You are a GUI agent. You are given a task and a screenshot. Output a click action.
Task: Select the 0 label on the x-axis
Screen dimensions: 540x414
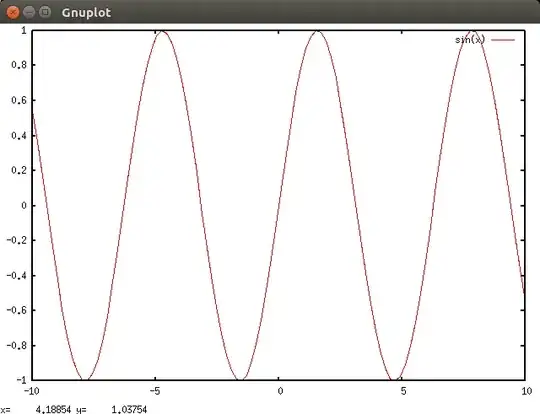pyautogui.click(x=280, y=391)
